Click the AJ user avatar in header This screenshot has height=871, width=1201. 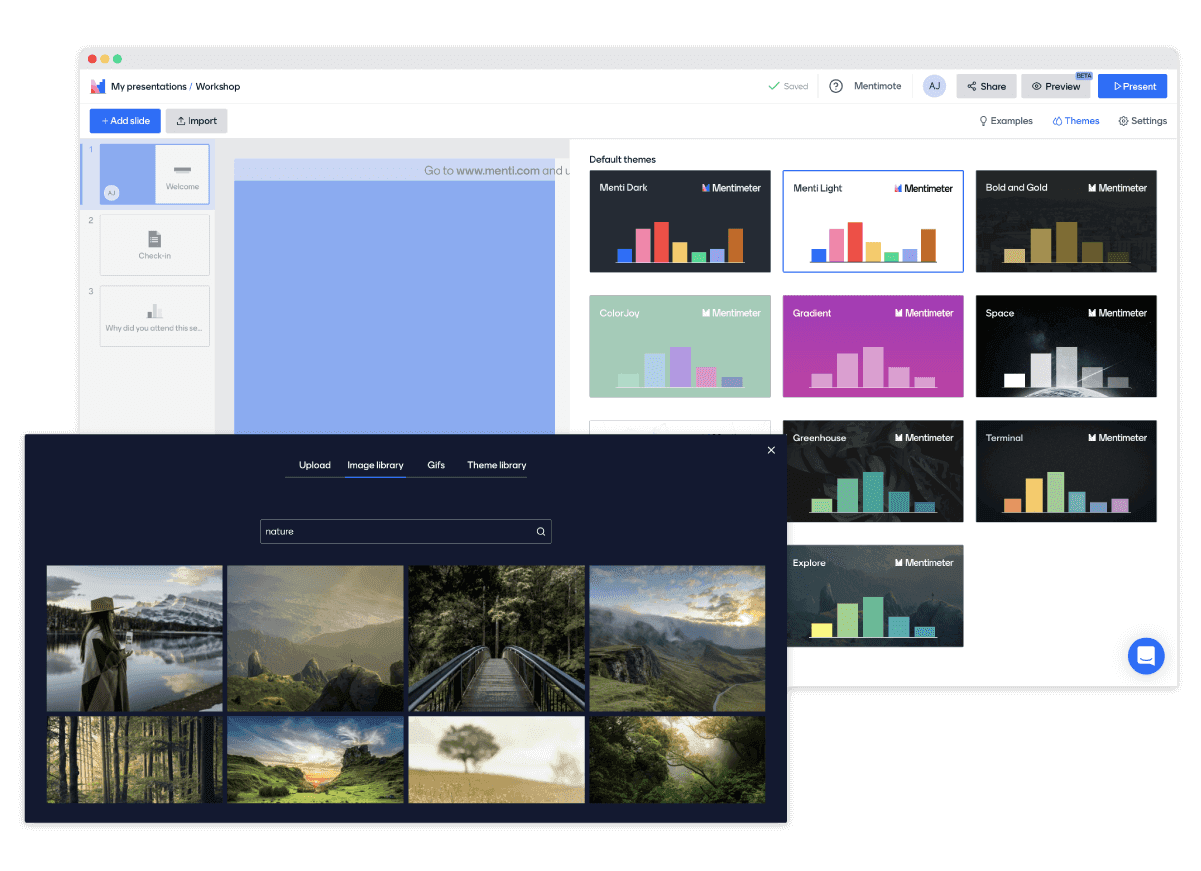[x=934, y=87]
